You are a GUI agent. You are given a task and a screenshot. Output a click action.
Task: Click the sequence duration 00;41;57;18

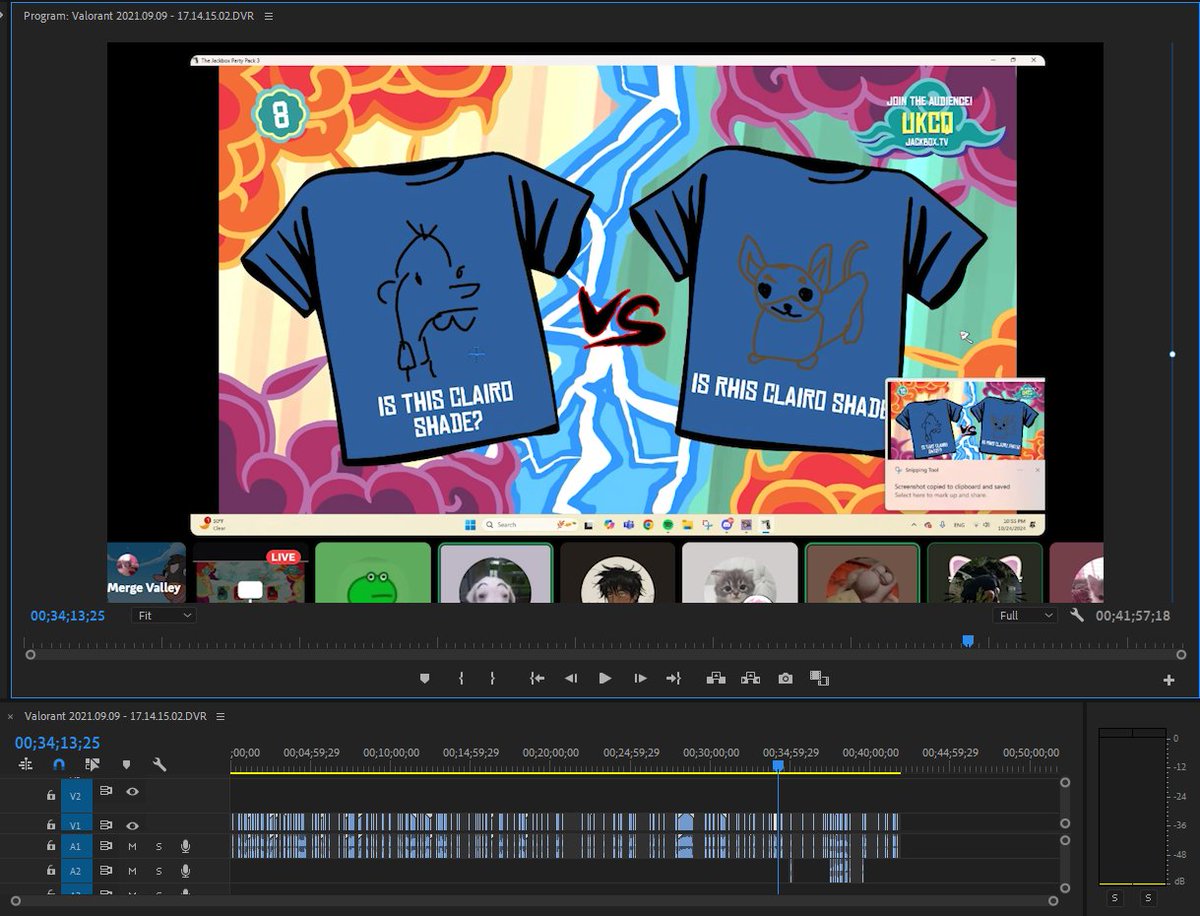pyautogui.click(x=1132, y=616)
